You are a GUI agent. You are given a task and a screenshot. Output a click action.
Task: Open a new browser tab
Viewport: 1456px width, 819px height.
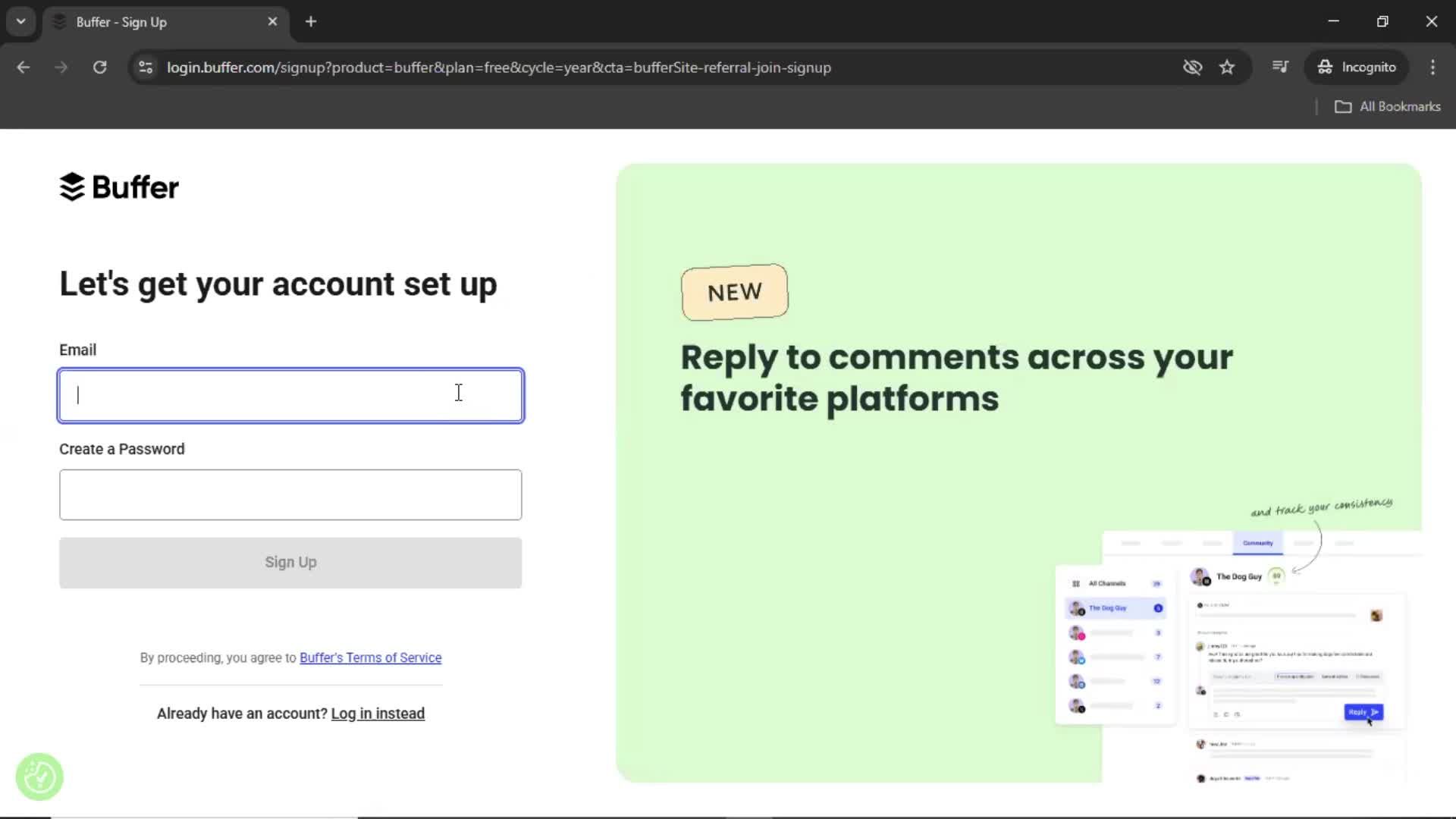311,21
